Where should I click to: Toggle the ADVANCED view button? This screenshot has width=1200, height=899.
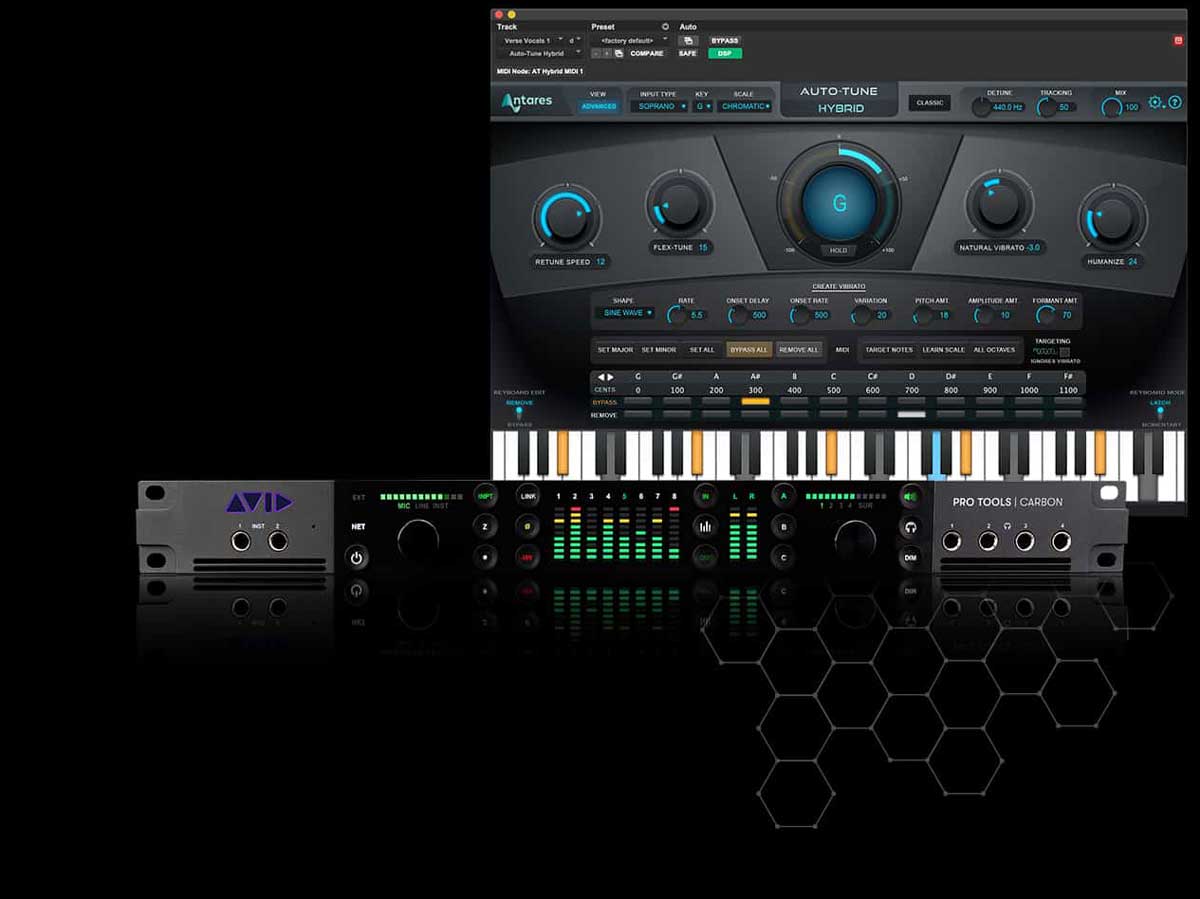click(x=599, y=106)
